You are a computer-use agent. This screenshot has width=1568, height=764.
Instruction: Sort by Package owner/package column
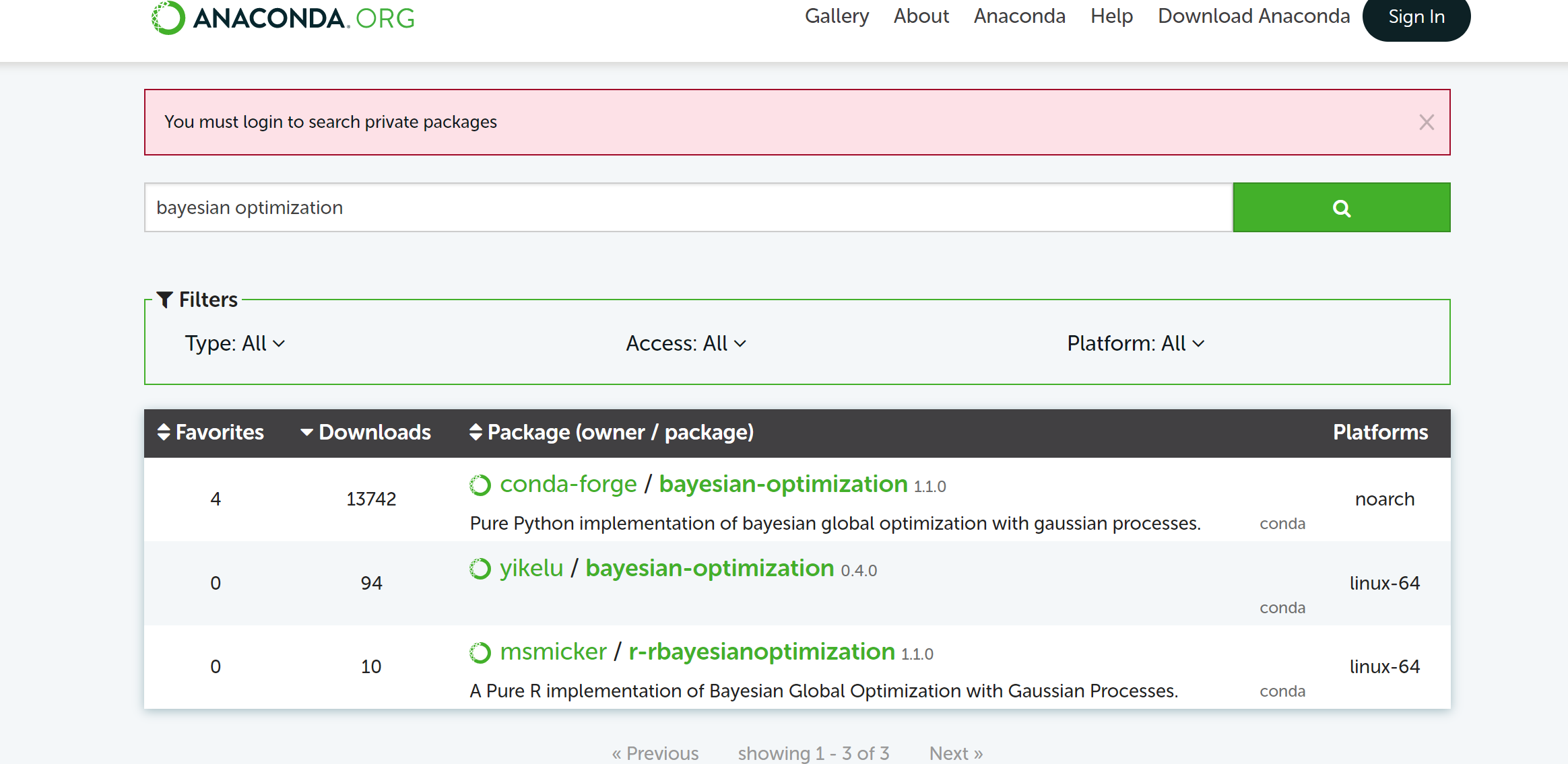(612, 432)
